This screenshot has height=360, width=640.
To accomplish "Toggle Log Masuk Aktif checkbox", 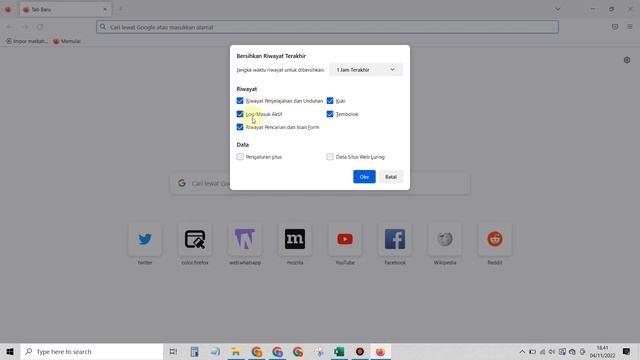I will [240, 114].
